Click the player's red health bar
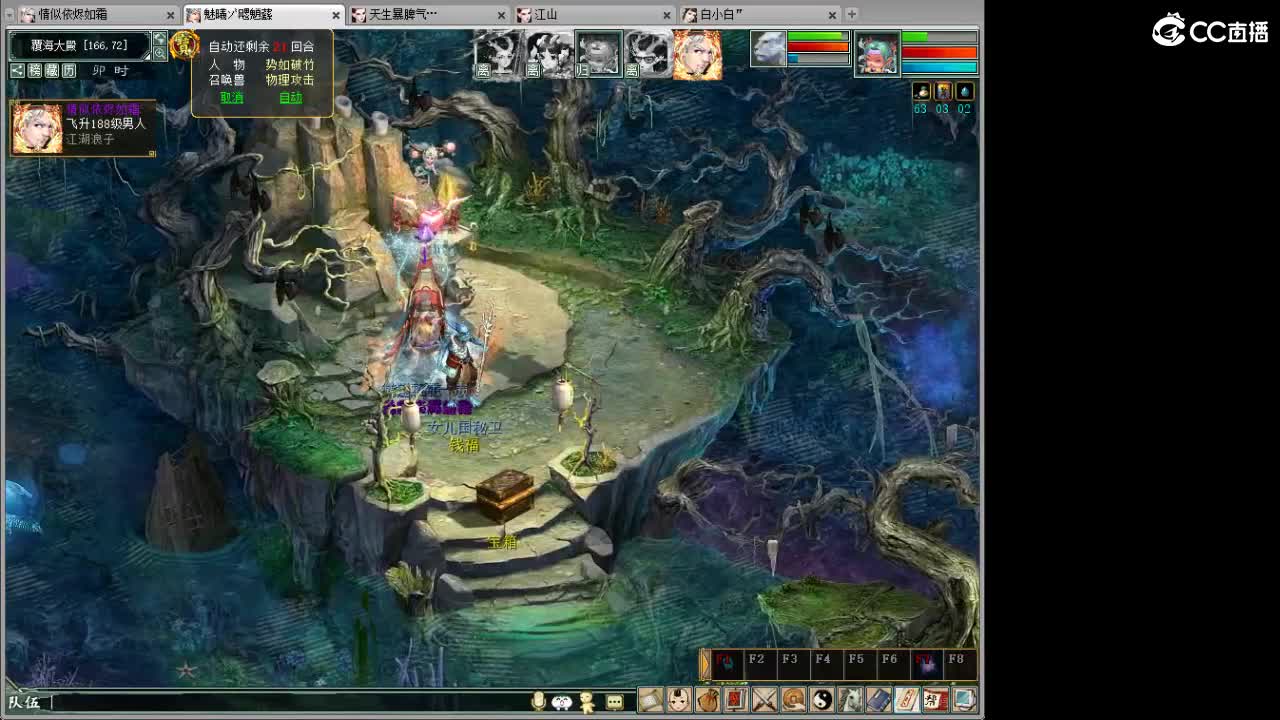Viewport: 1280px width, 720px height. 939,52
